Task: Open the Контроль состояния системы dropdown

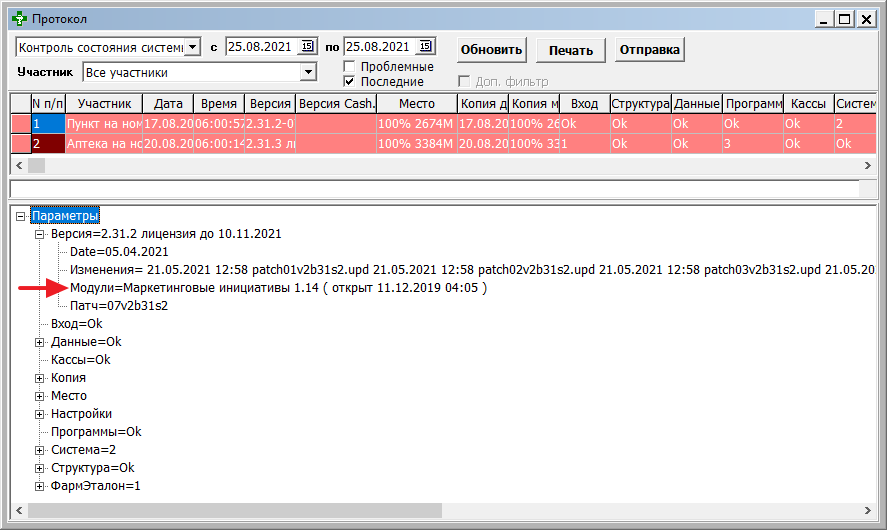Action: click(x=193, y=47)
